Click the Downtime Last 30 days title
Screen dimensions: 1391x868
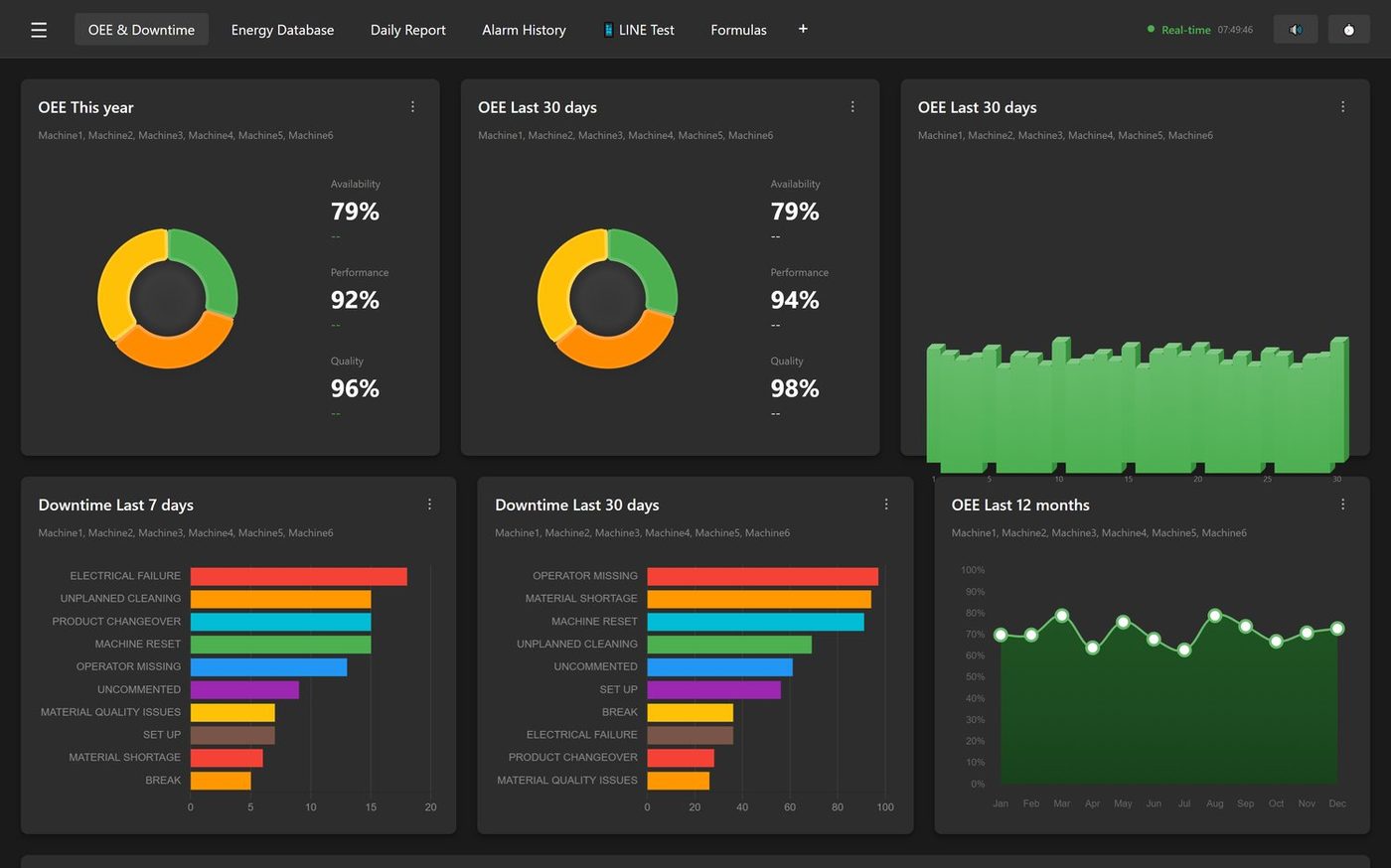pyautogui.click(x=577, y=505)
